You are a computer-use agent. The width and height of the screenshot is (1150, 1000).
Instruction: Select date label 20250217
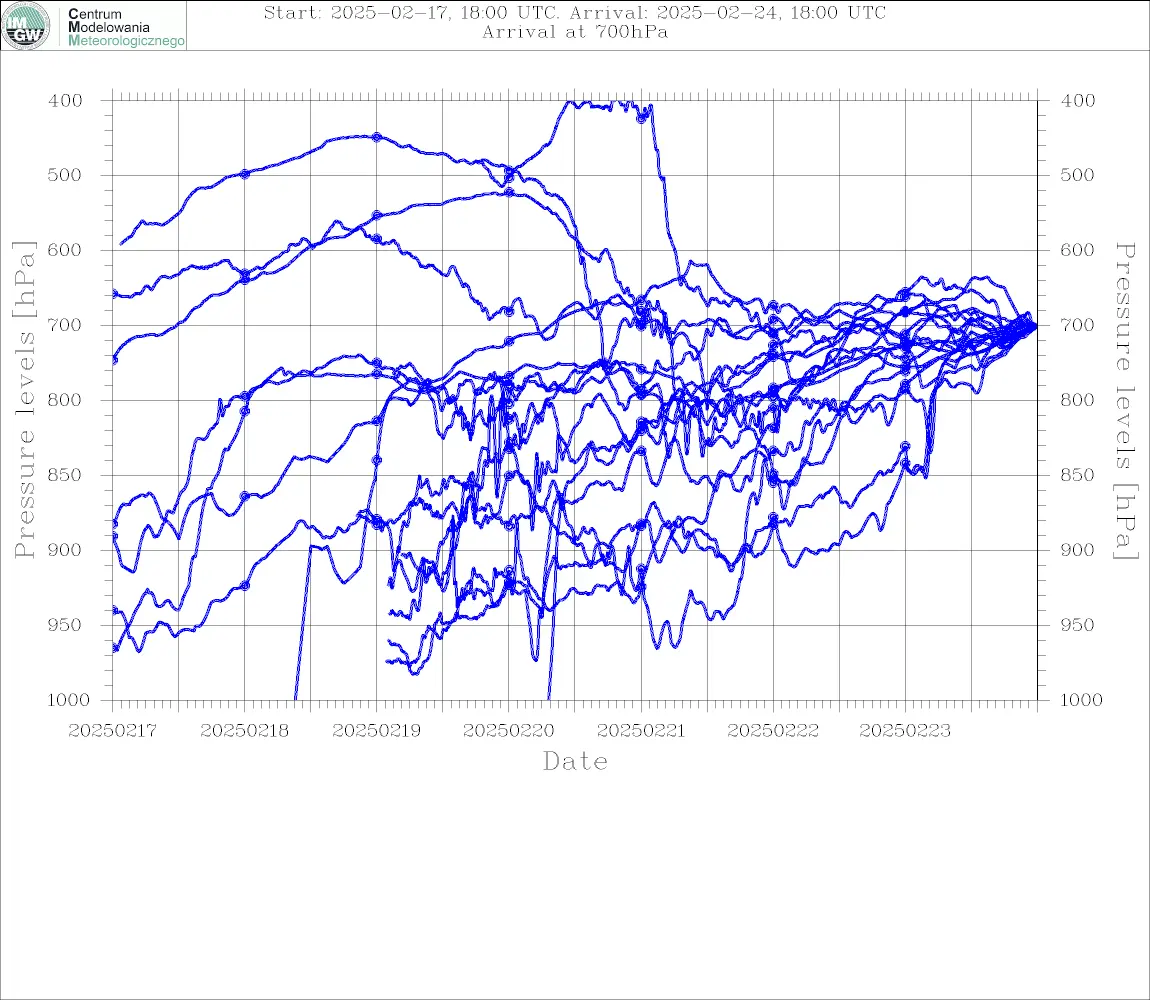112,731
